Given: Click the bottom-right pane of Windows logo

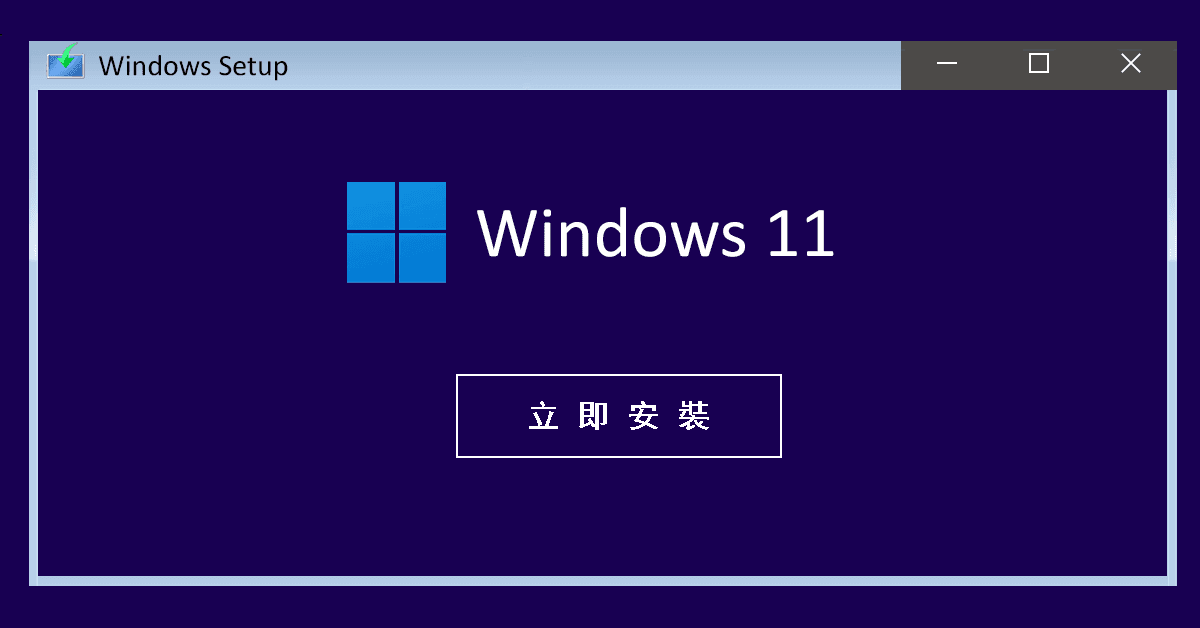Looking at the screenshot, I should pos(422,258).
